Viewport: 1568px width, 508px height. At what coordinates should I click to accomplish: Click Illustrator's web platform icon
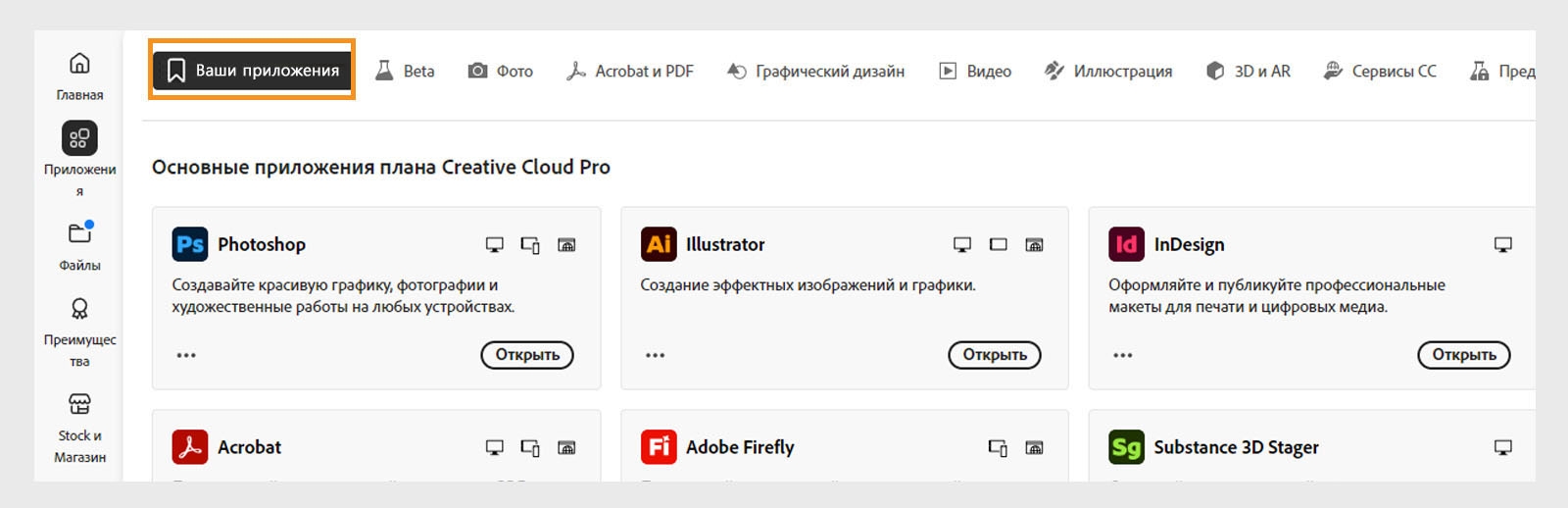tap(1034, 245)
